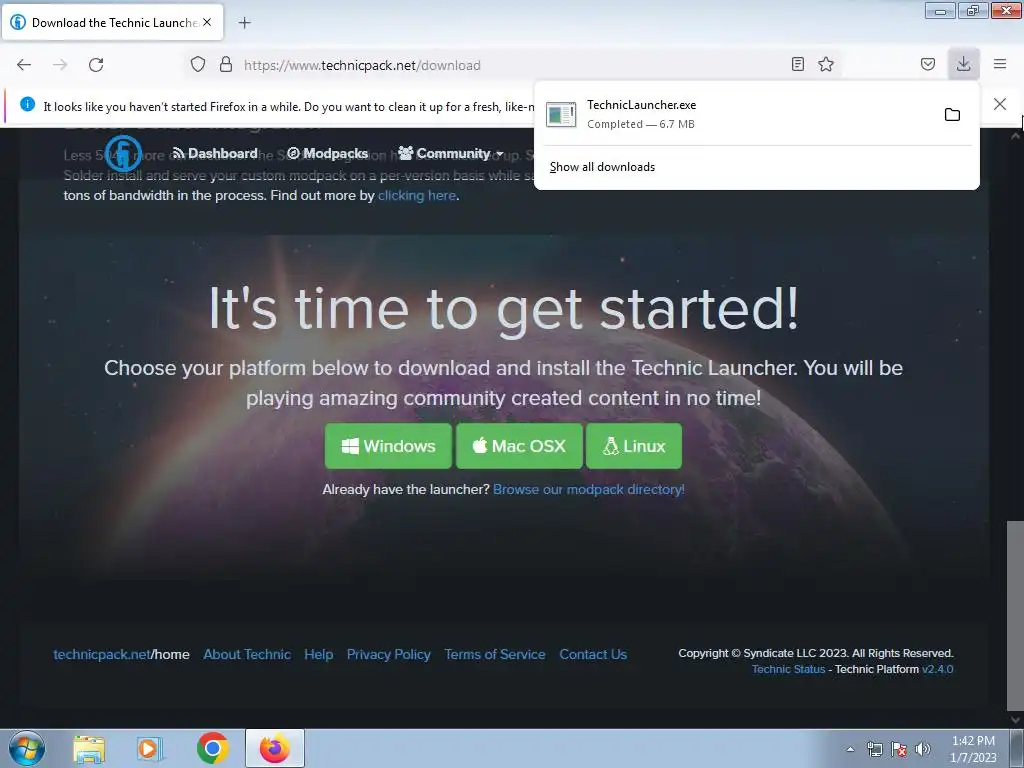Click the scrollbar down arrow
Image resolution: width=1024 pixels, height=768 pixels.
pyautogui.click(x=1015, y=720)
